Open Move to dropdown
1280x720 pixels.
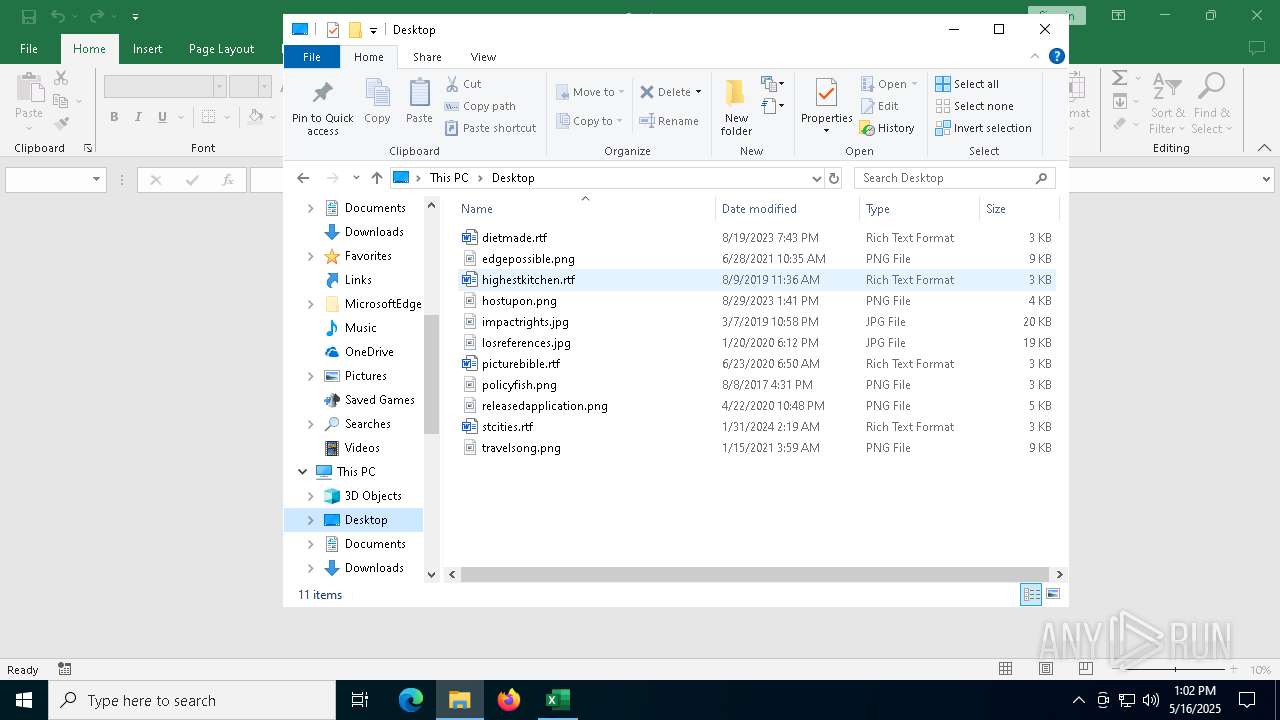(x=590, y=92)
